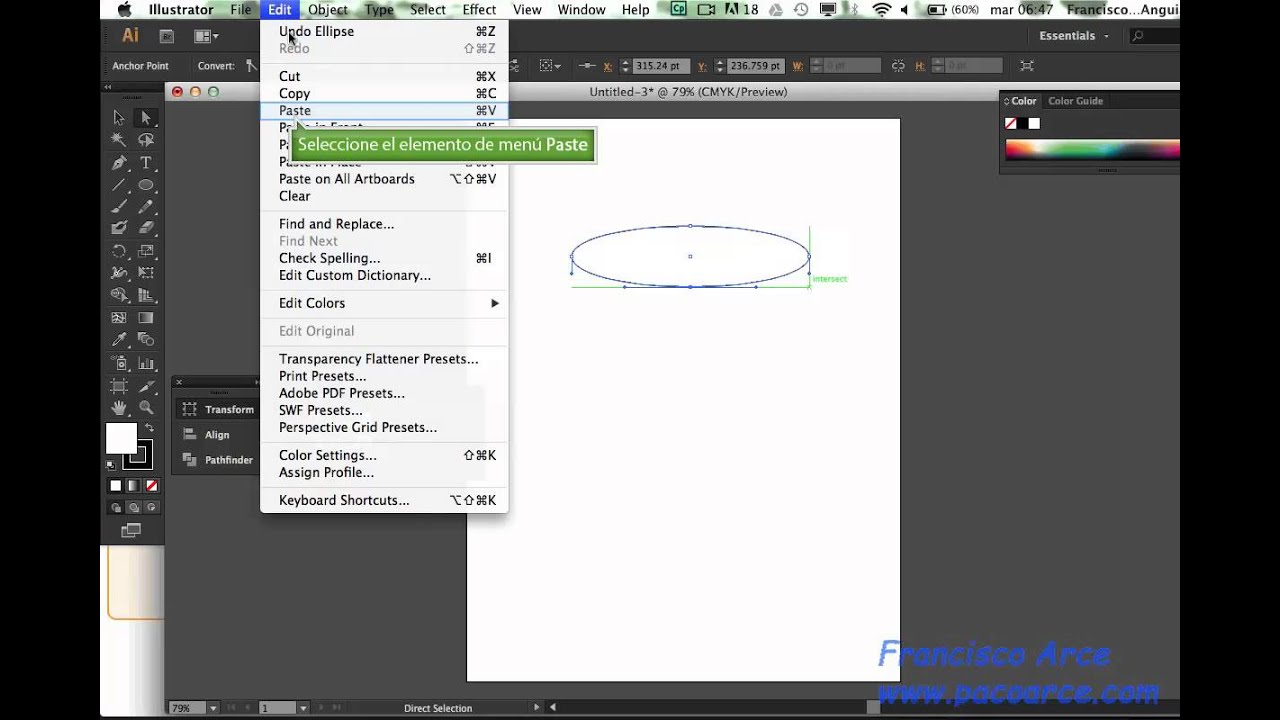The height and width of the screenshot is (720, 1280).
Task: Choose Cut in the Edit menu
Action: pos(384,76)
